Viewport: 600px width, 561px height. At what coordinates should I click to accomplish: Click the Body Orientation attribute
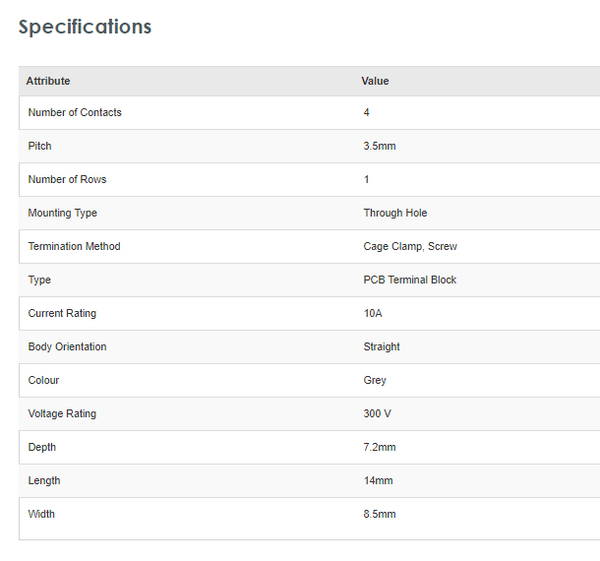pos(67,347)
